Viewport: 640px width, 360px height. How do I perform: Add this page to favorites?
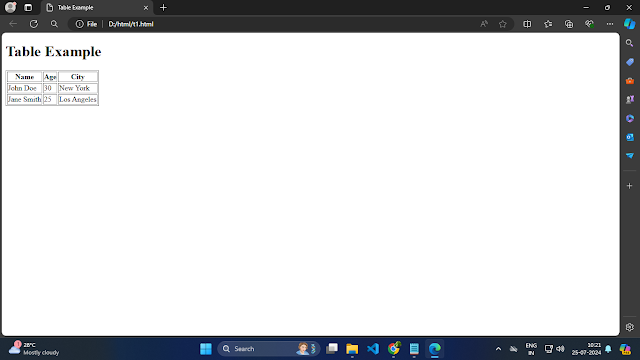(502, 24)
